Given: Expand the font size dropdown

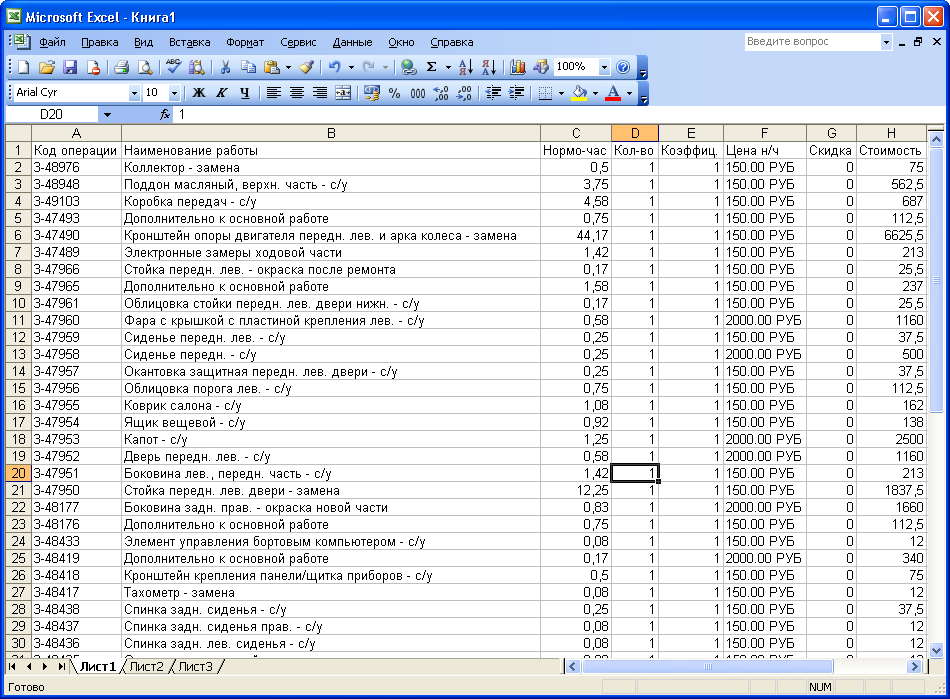Looking at the screenshot, I should (x=174, y=93).
